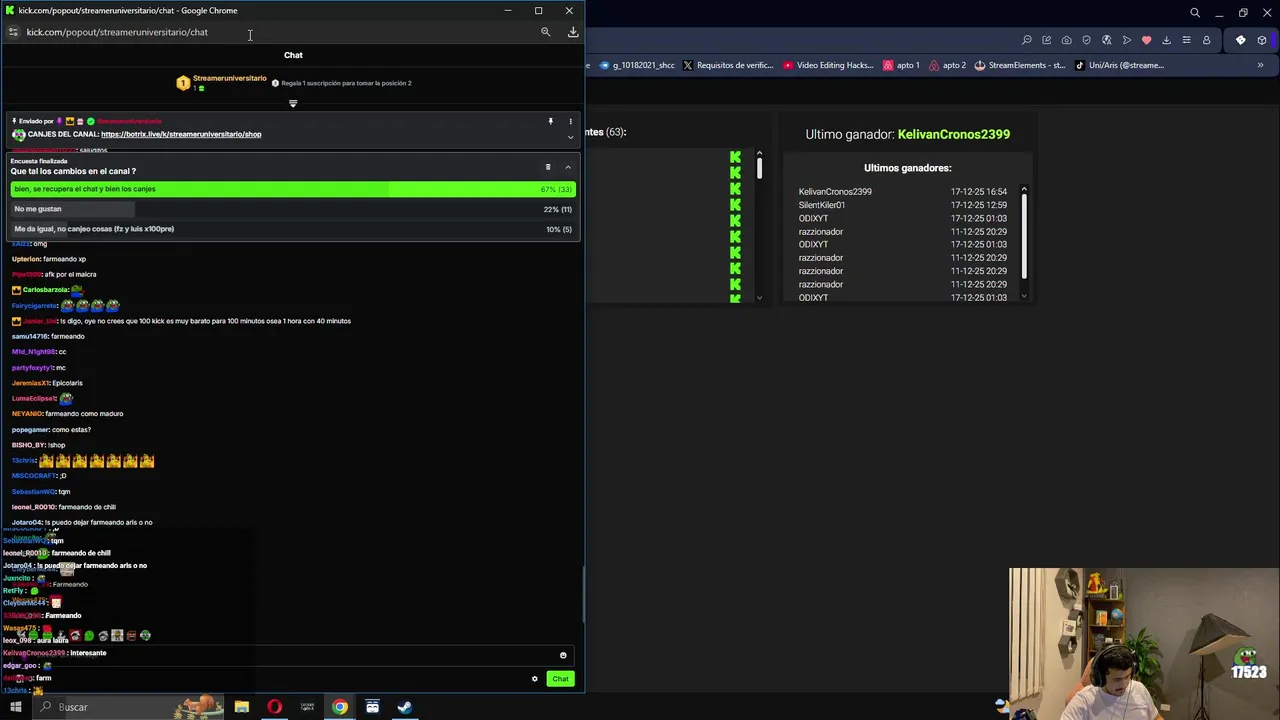Click the webcam overlay thumbnail

tap(1144, 644)
